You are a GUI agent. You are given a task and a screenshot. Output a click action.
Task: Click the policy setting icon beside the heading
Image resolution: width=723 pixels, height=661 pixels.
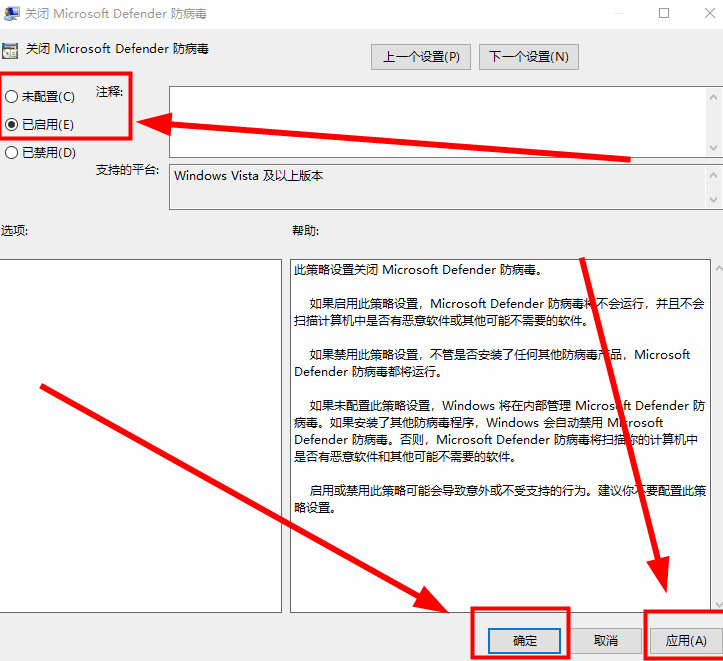[10, 49]
